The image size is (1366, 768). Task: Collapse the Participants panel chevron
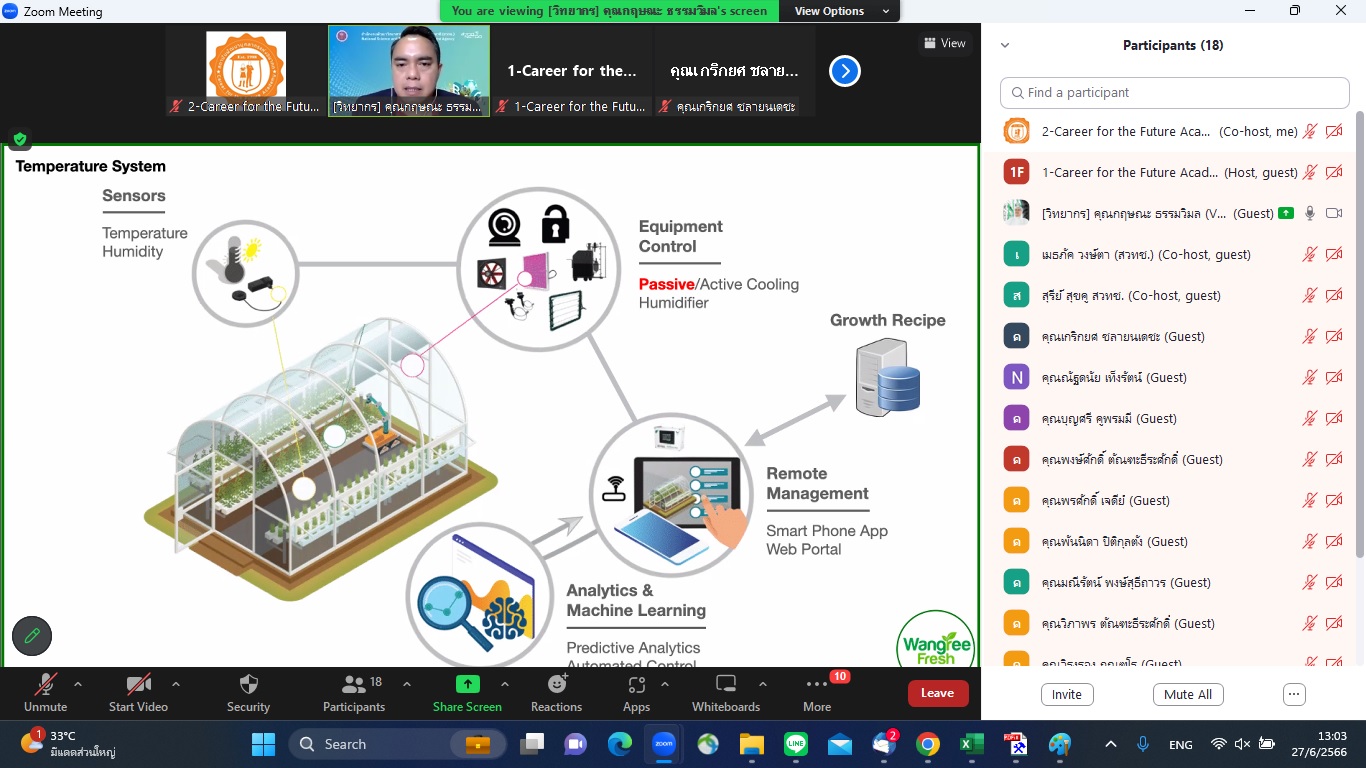1005,45
